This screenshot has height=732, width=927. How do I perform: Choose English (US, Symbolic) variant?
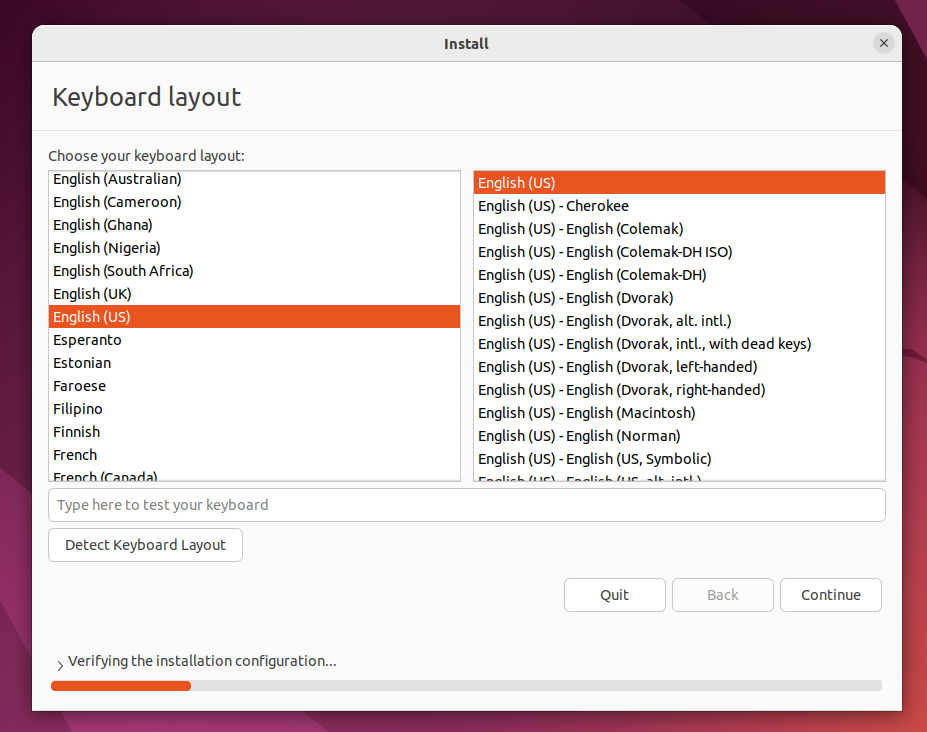[x=679, y=459]
